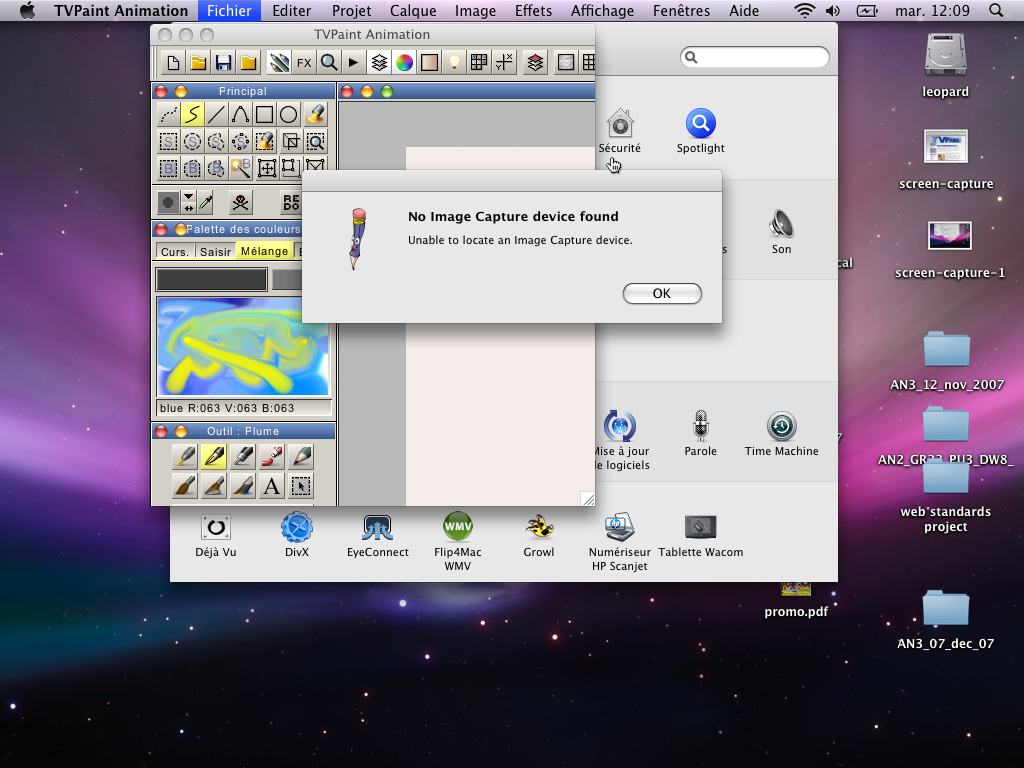The width and height of the screenshot is (1024, 768).
Task: Select the elliptical S selection tool
Action: pyautogui.click(x=193, y=141)
